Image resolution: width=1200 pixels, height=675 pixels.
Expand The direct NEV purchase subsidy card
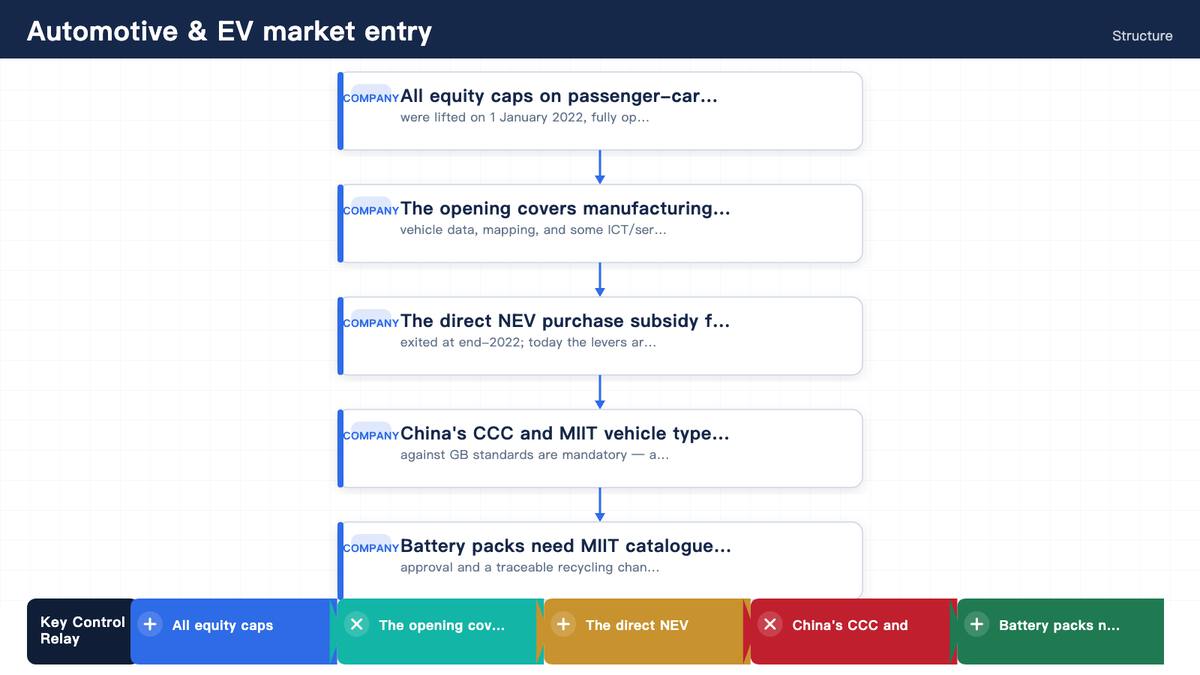point(600,336)
